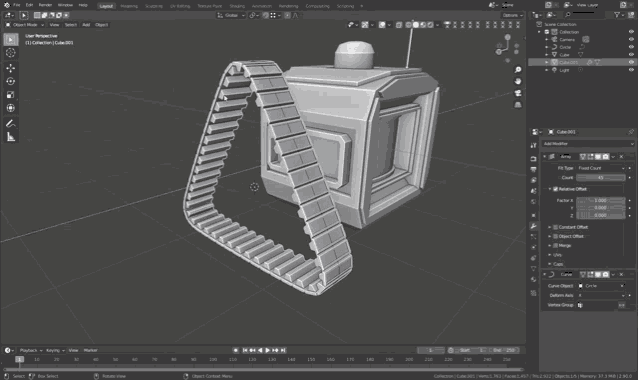Image resolution: width=638 pixels, height=380 pixels.
Task: Enable the Object Offset checkbox
Action: pos(555,236)
